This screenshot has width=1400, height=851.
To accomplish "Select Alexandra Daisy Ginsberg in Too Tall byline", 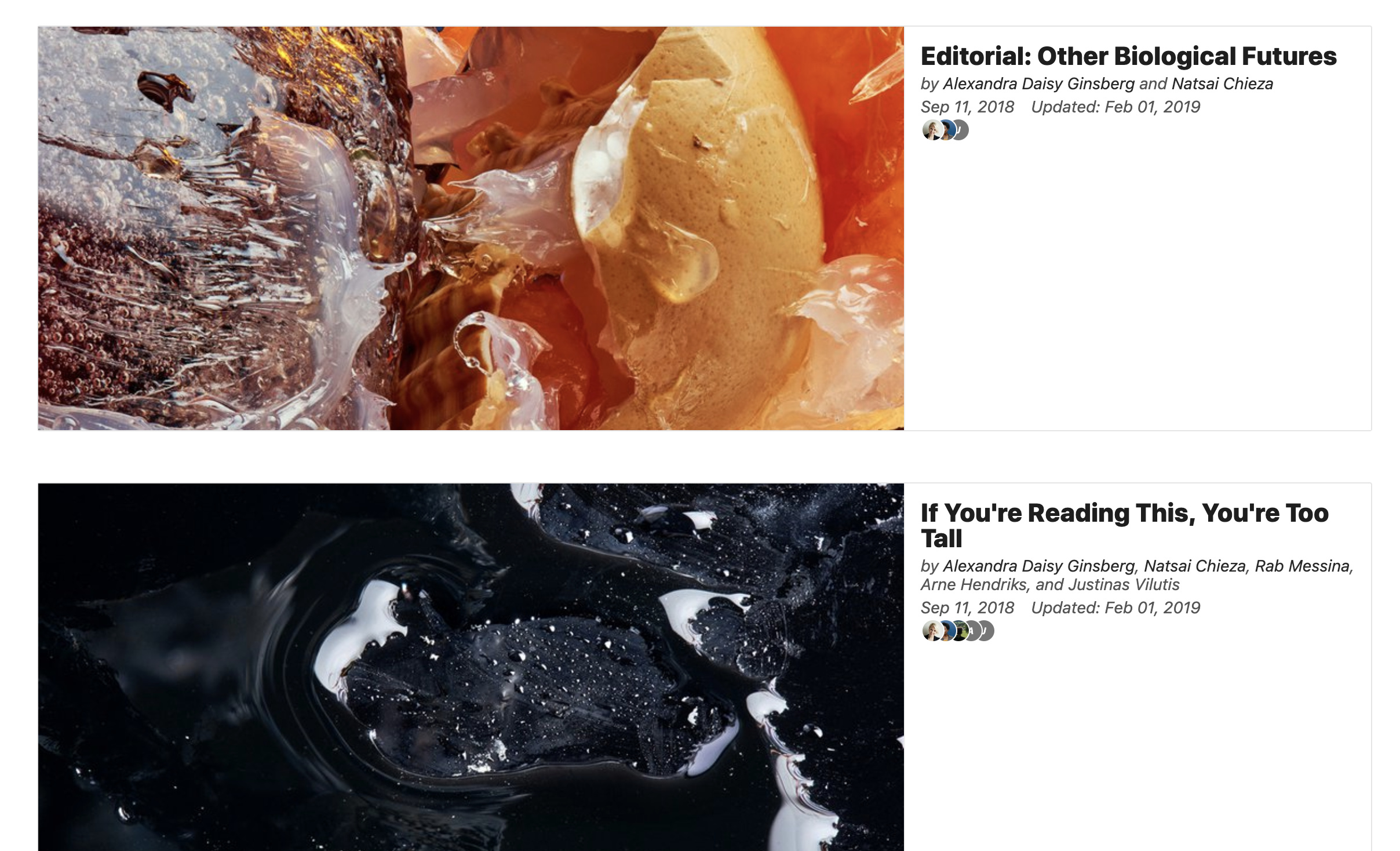I will click(1038, 566).
